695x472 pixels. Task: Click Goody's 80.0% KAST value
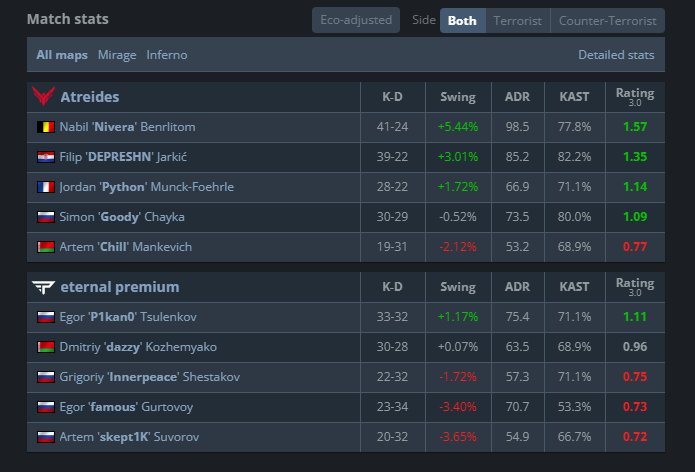pyautogui.click(x=574, y=217)
